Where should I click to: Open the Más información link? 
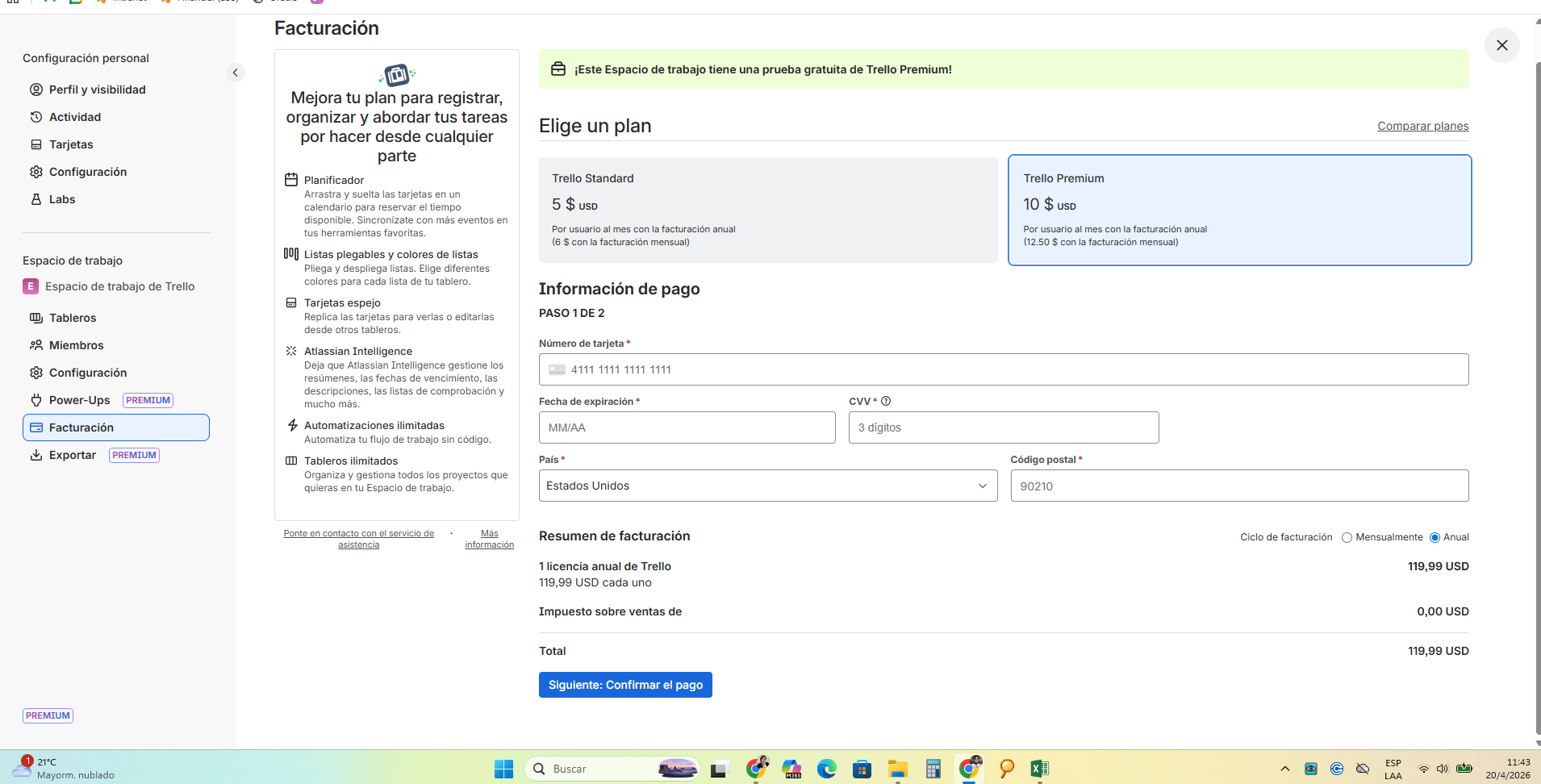[490, 539]
